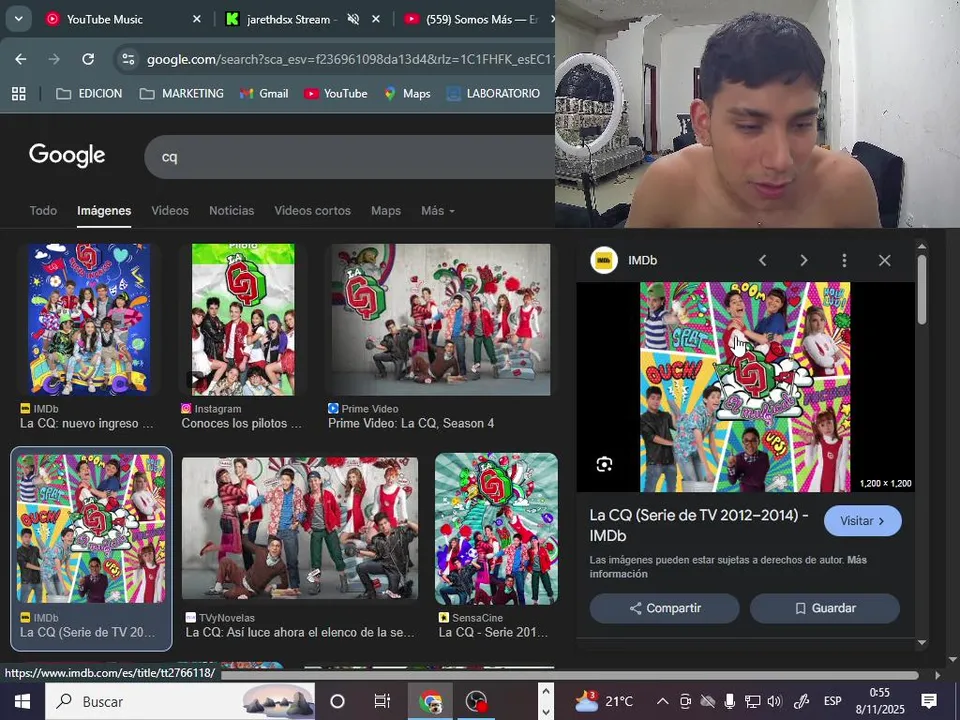Click the browser forward arrow

coord(54,59)
